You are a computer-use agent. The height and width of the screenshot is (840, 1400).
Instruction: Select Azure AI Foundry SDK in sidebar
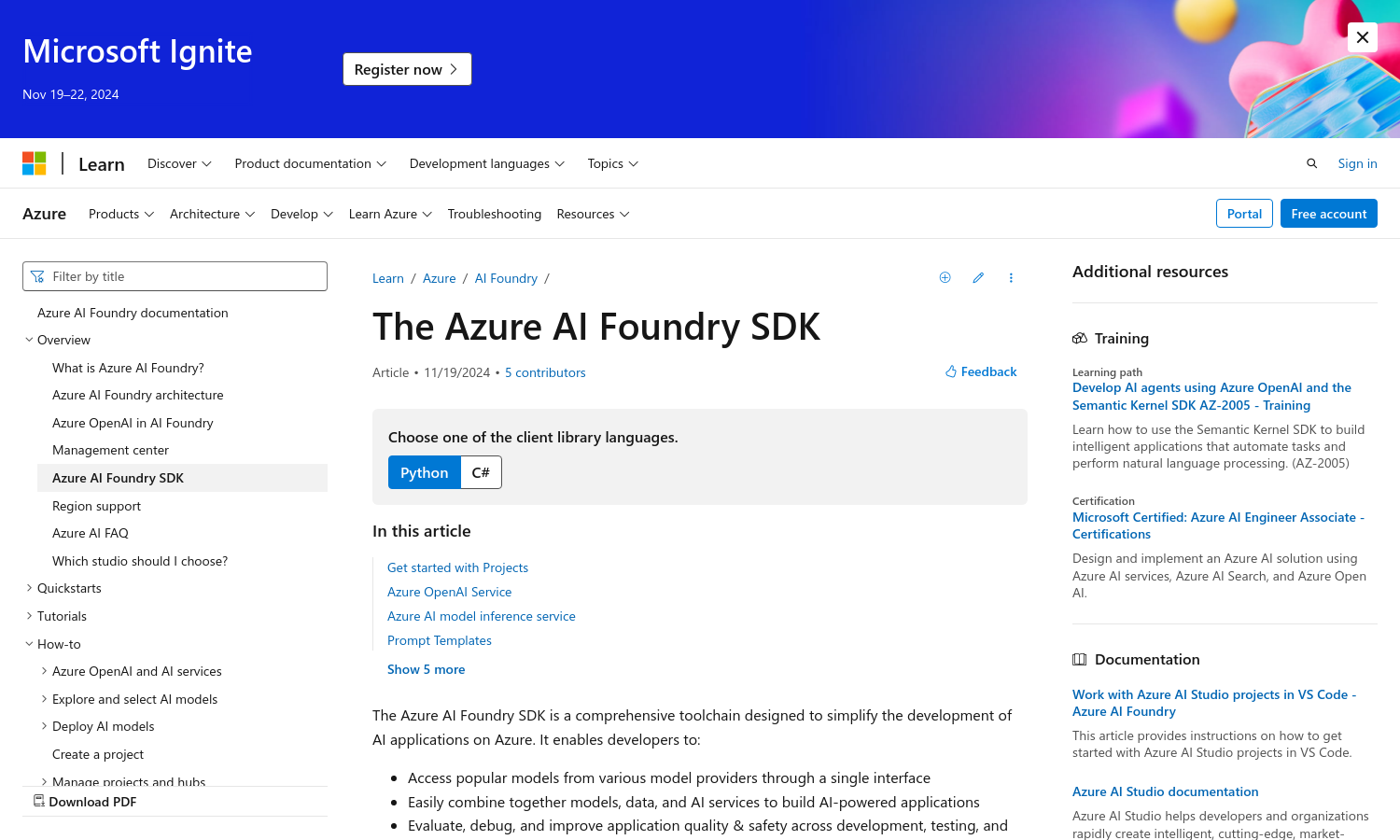tap(182, 478)
